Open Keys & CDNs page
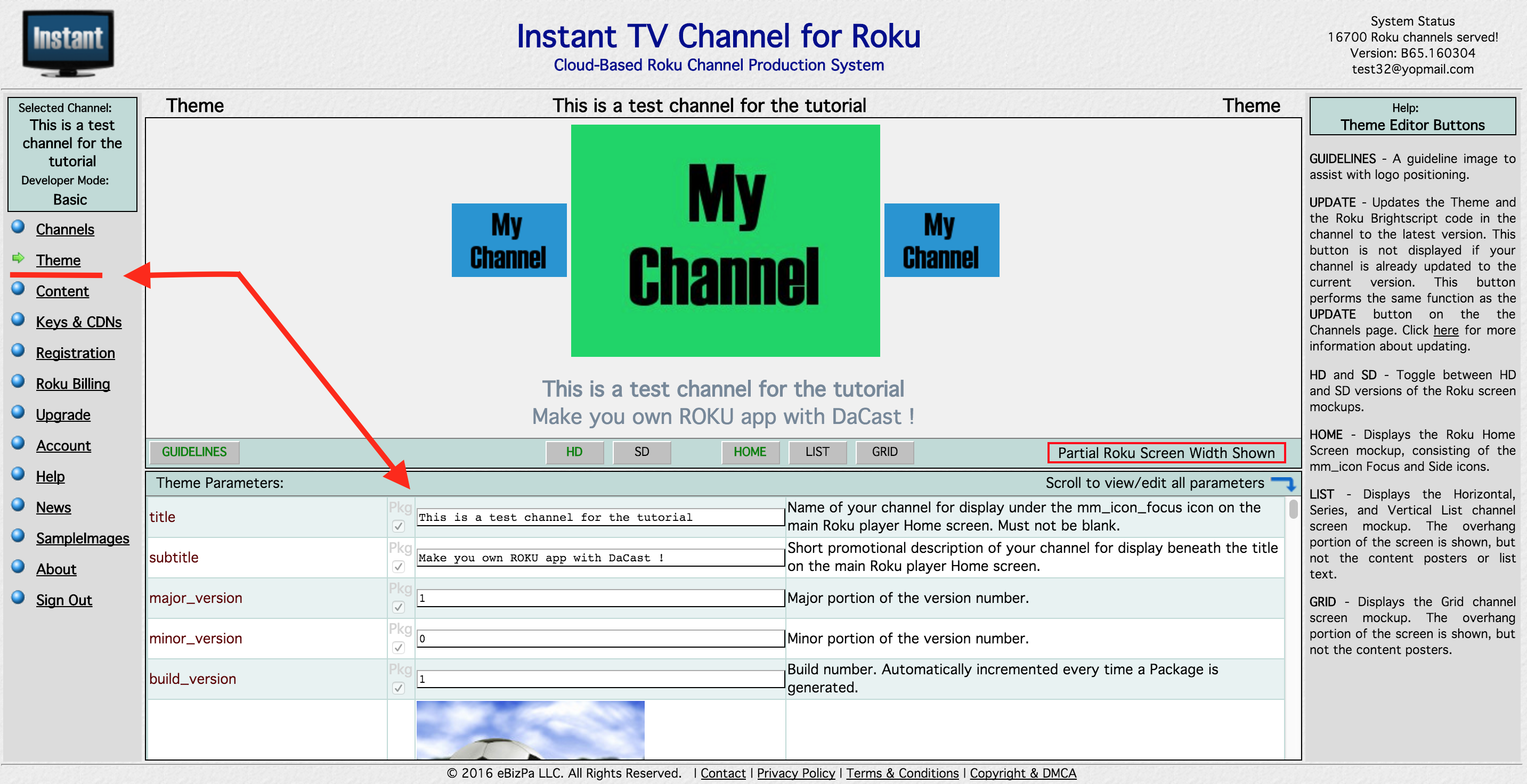 coord(79,322)
